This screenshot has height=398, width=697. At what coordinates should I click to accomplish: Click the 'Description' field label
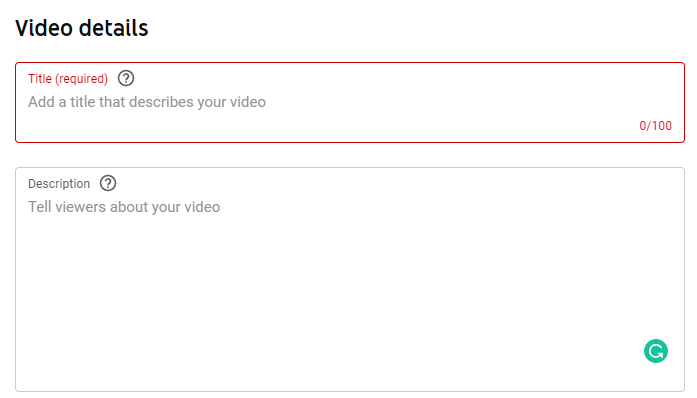click(59, 184)
